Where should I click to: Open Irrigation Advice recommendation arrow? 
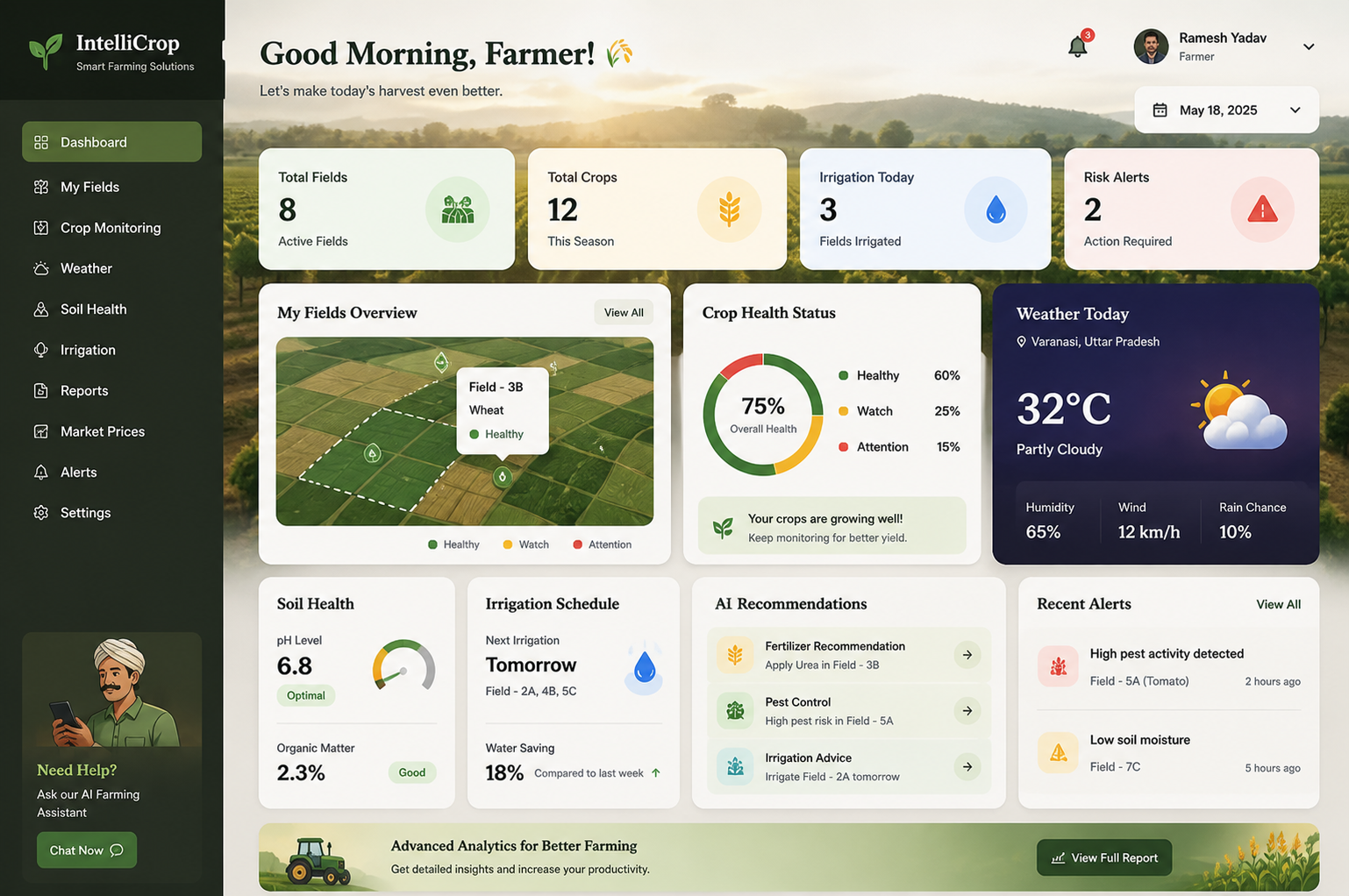tap(967, 767)
